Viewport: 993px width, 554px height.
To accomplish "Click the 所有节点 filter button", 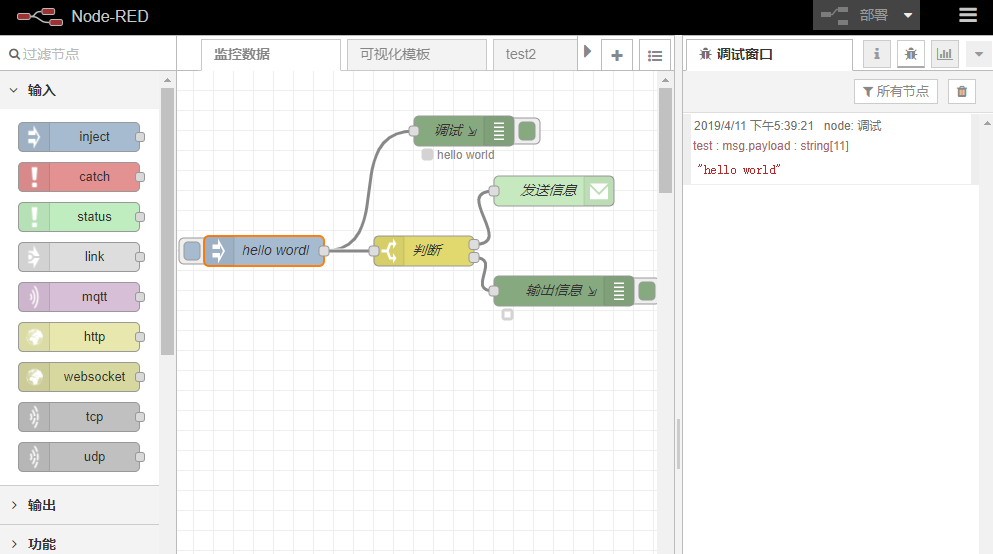I will tap(895, 92).
